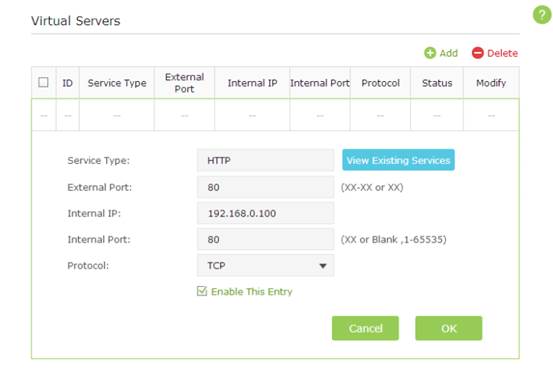This screenshot has height=388, width=553.
Task: Open the green help question mark icon
Action: 542,15
